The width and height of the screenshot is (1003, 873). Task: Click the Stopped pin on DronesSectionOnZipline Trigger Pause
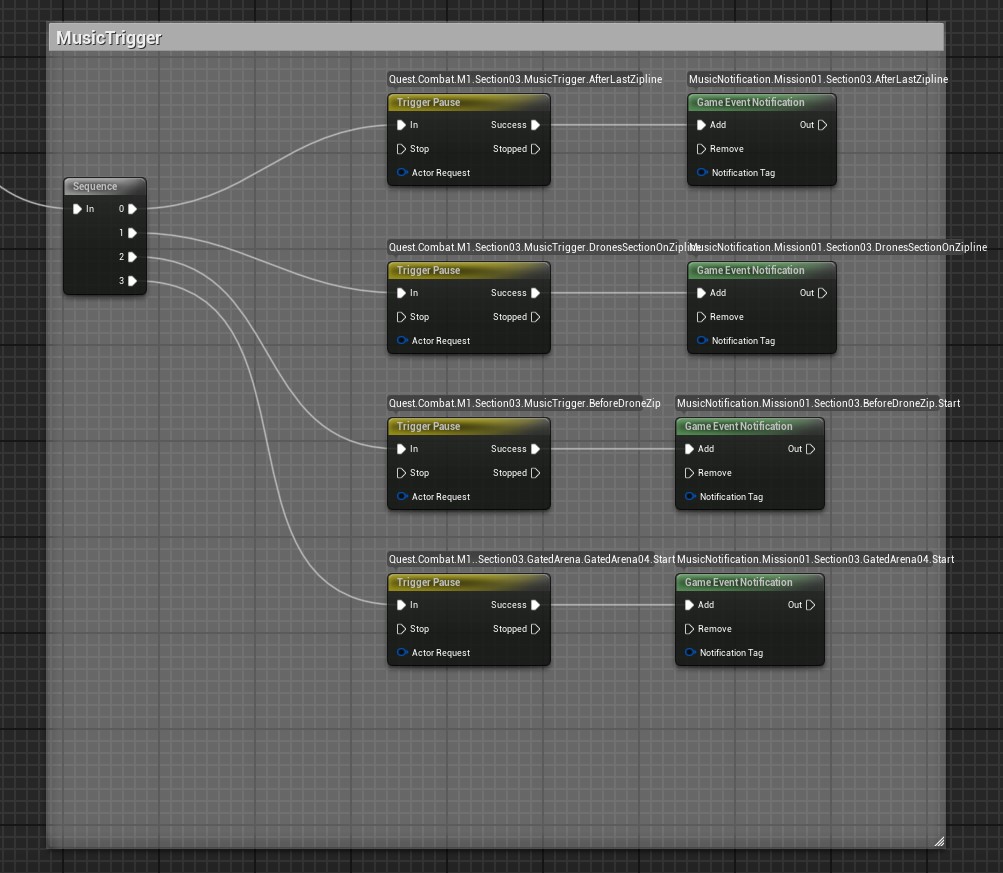point(536,317)
